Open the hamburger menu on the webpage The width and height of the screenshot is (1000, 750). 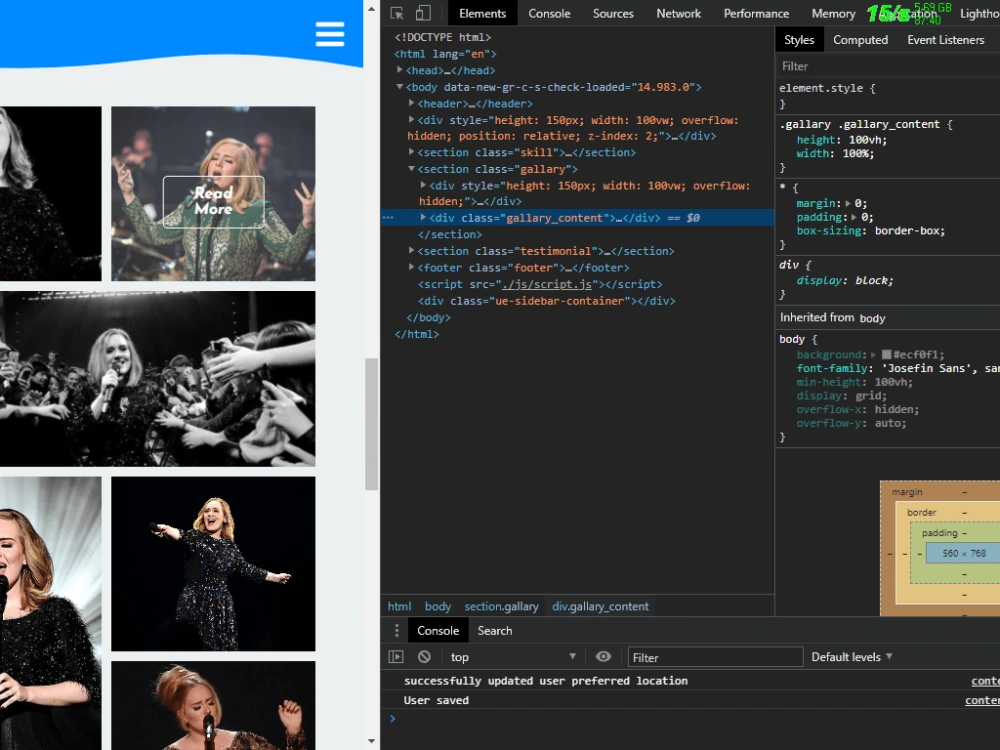coord(330,34)
